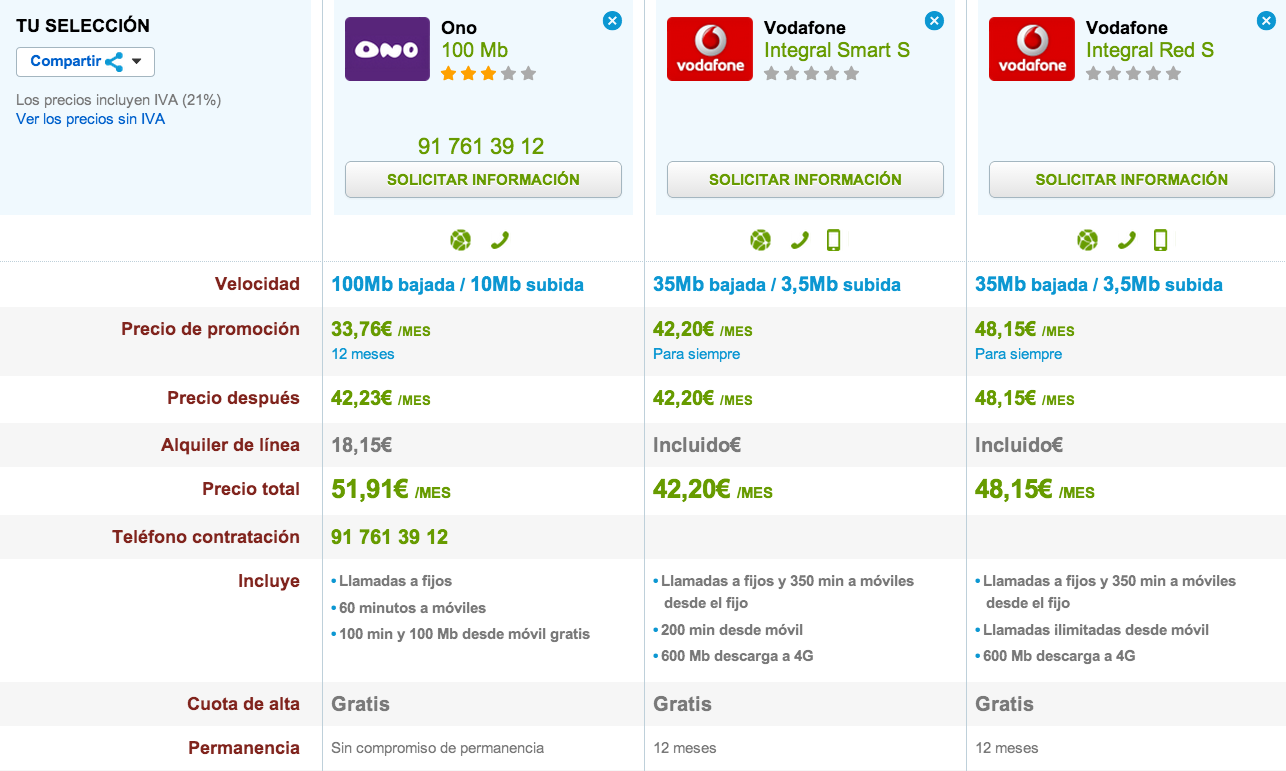
Task: Click the mobile icon under Integral Smart S
Action: click(833, 240)
